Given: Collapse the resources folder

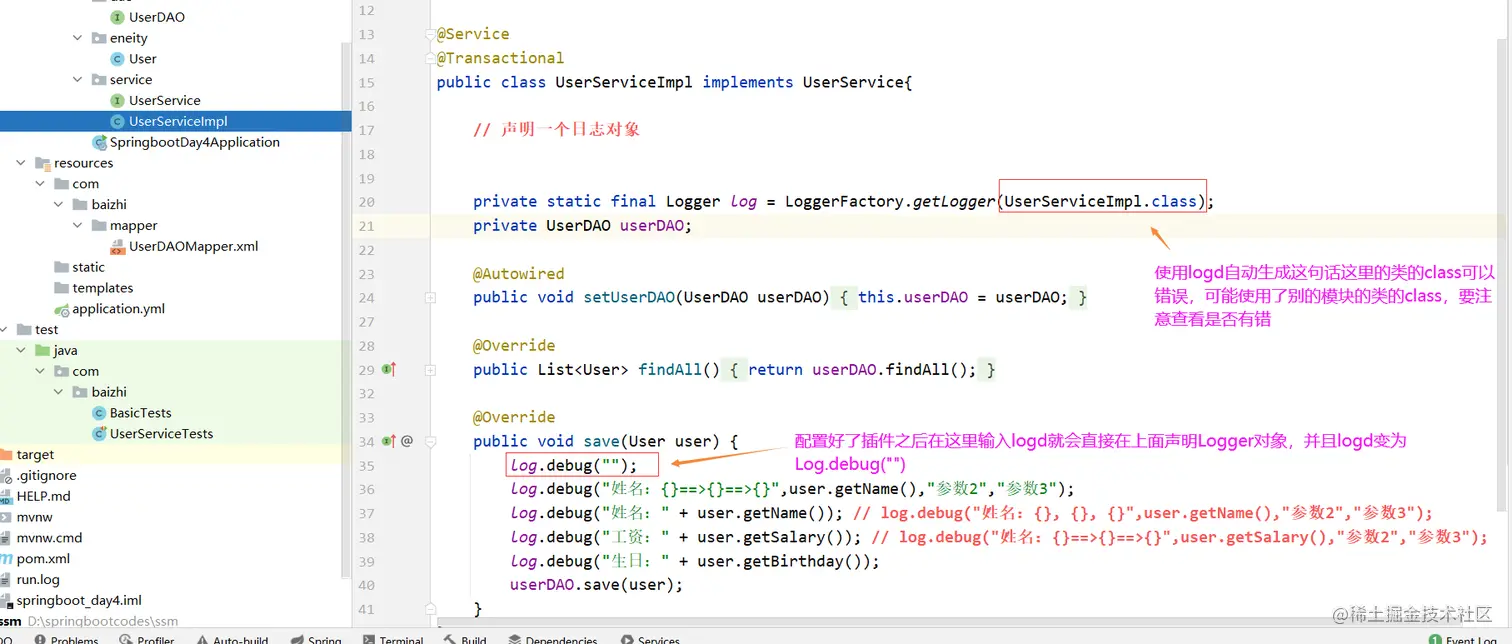Looking at the screenshot, I should pos(21,163).
